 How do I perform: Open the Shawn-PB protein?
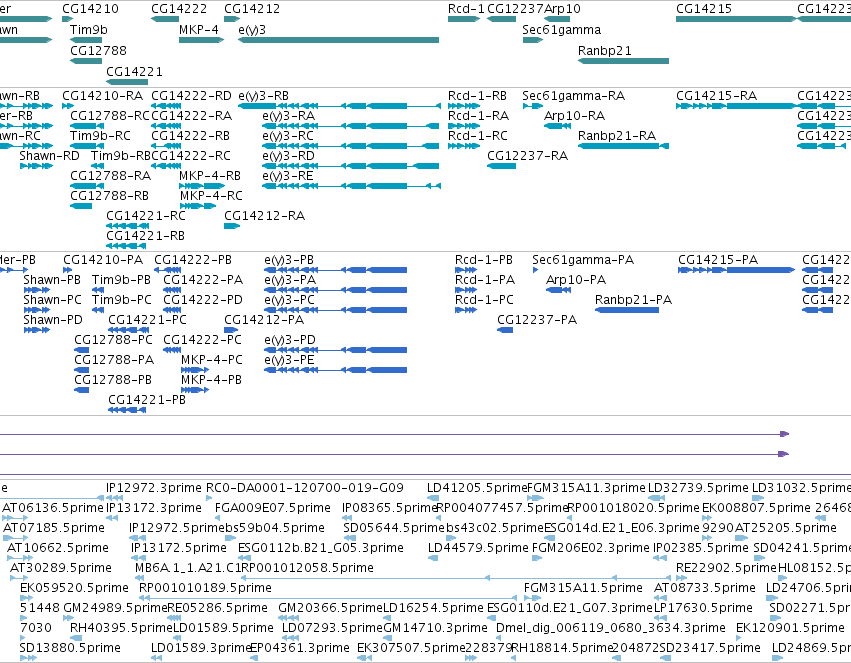52,280
